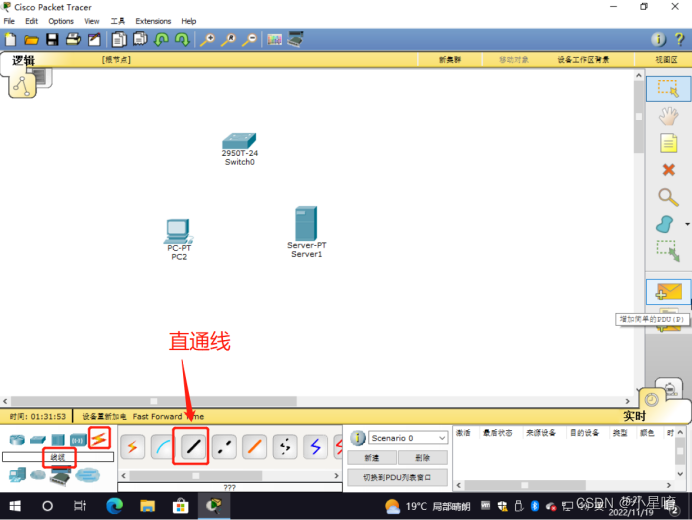Pick the phone line cable
The image size is (692, 520).
point(285,447)
